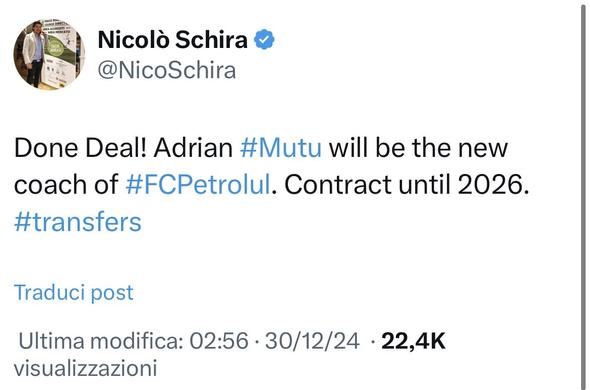Viewport: 590px width, 390px height.
Task: Open the 22,4K views count
Action: click(x=413, y=341)
